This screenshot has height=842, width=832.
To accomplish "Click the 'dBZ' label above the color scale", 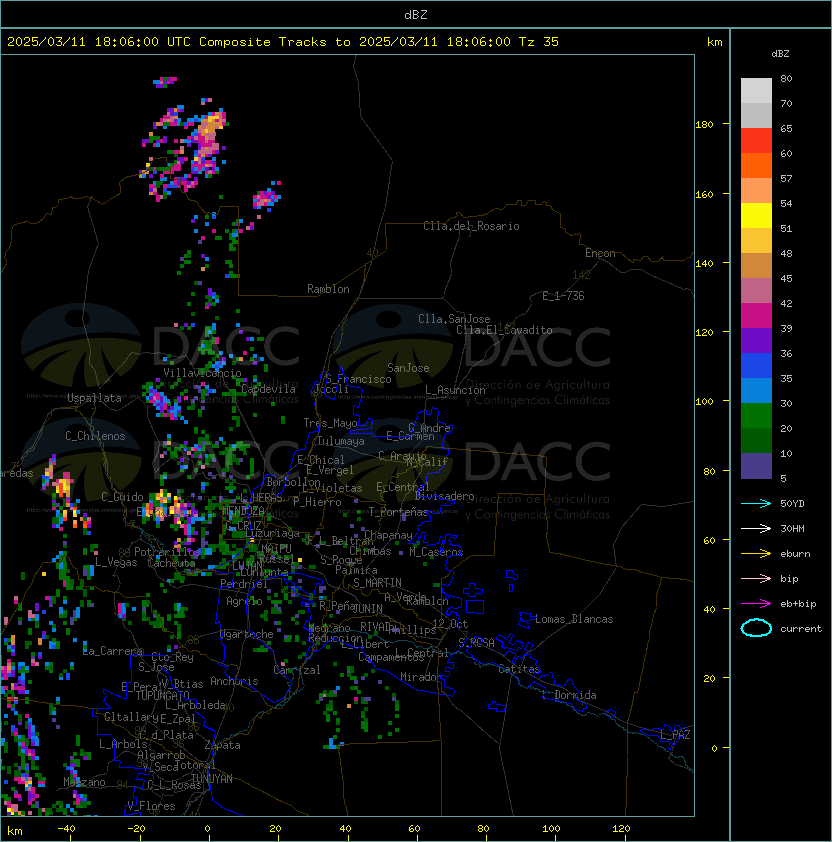I will click(780, 54).
